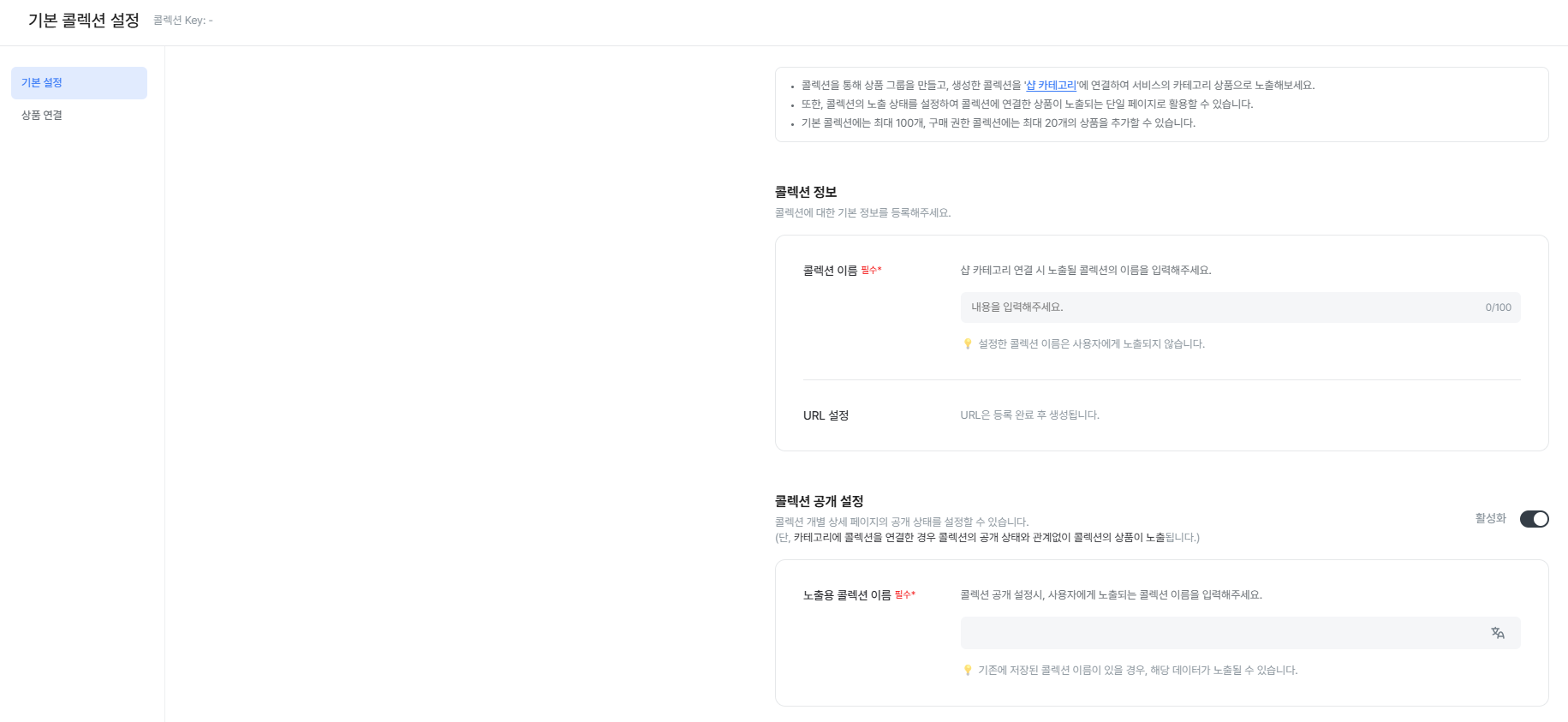Click the lightbulb tip icon under 콜렉션 이름 input
This screenshot has height=722, width=1568.
click(968, 343)
